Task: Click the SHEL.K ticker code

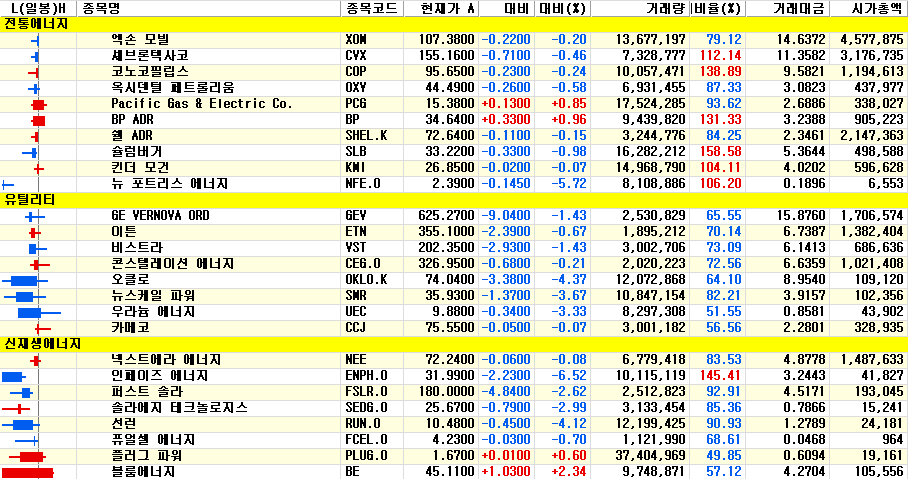Action: pyautogui.click(x=366, y=136)
